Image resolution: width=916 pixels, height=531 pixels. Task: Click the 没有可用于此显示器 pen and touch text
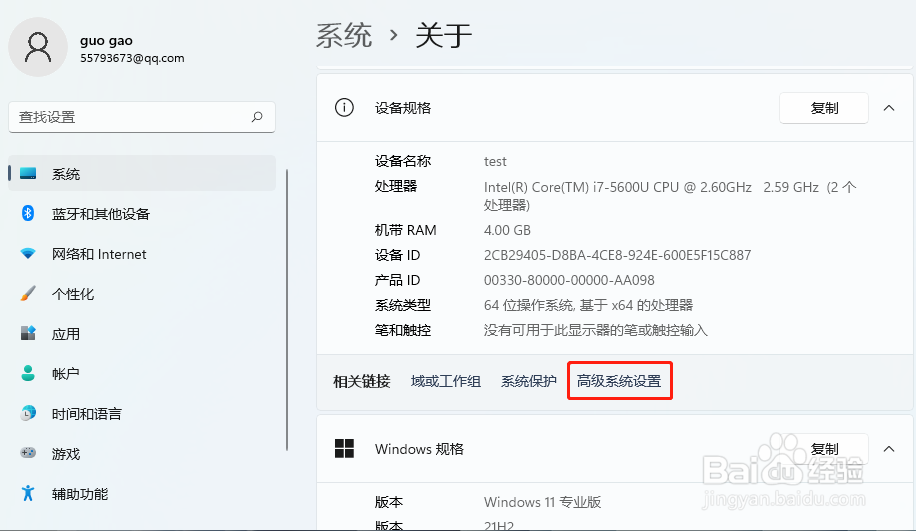click(596, 330)
